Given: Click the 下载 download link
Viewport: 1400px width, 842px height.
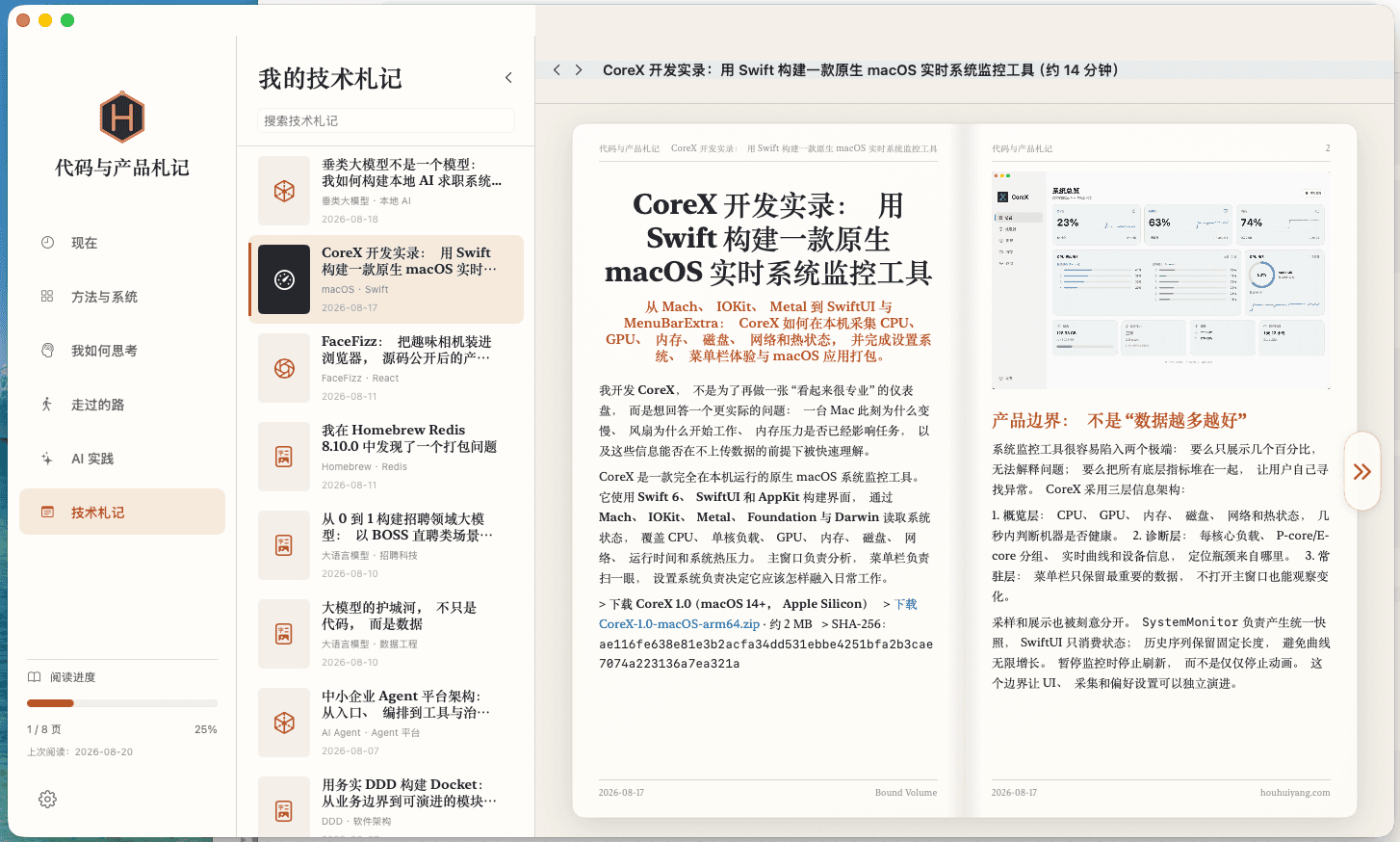Looking at the screenshot, I should point(906,604).
